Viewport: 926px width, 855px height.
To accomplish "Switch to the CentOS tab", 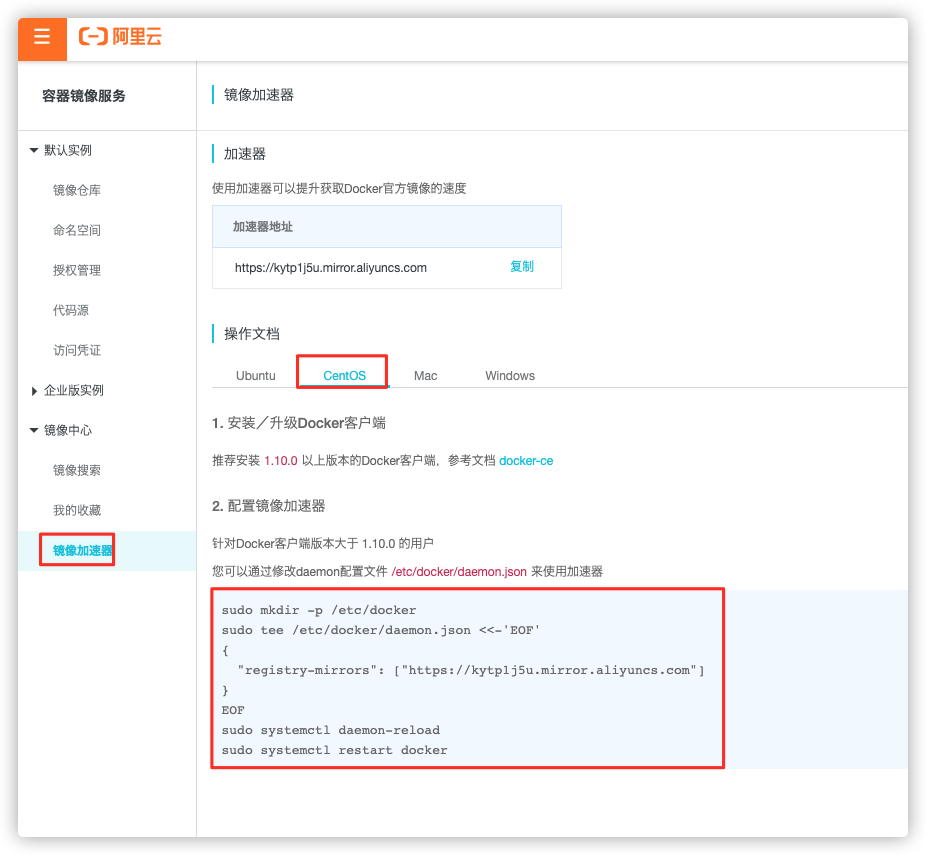I will click(x=344, y=376).
